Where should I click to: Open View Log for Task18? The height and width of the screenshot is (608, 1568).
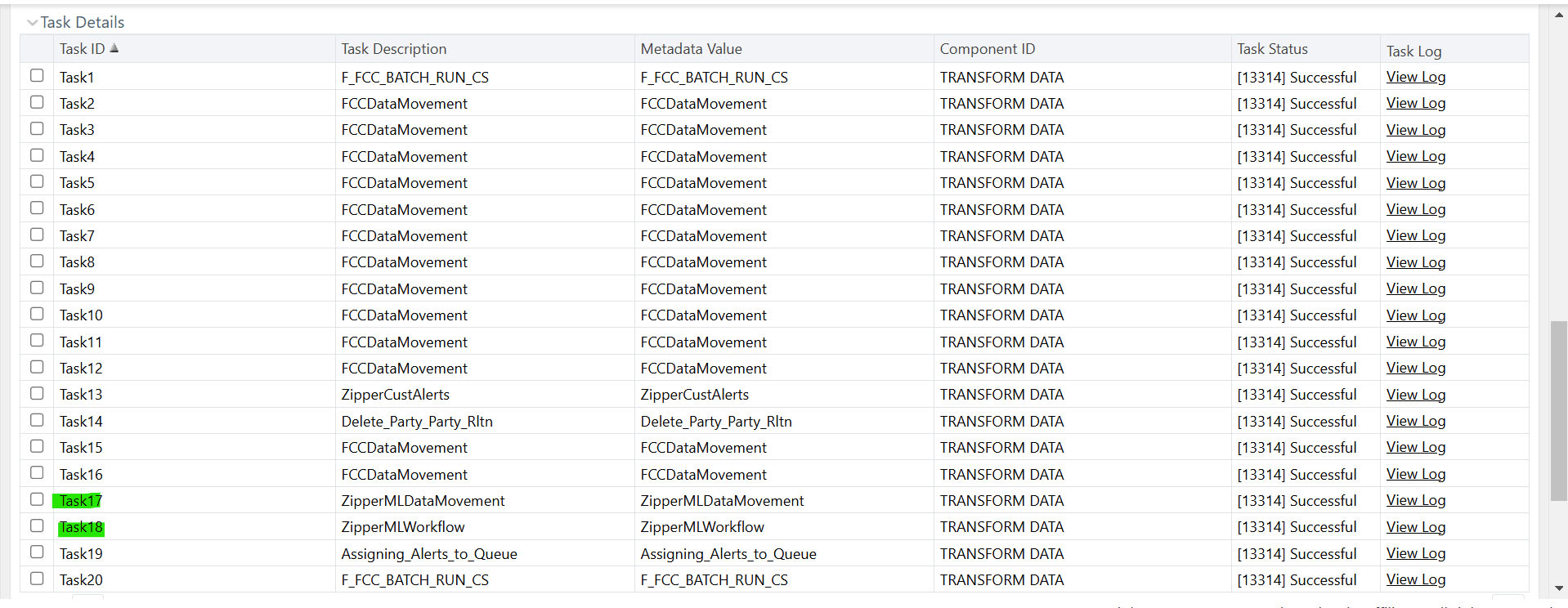1415,526
